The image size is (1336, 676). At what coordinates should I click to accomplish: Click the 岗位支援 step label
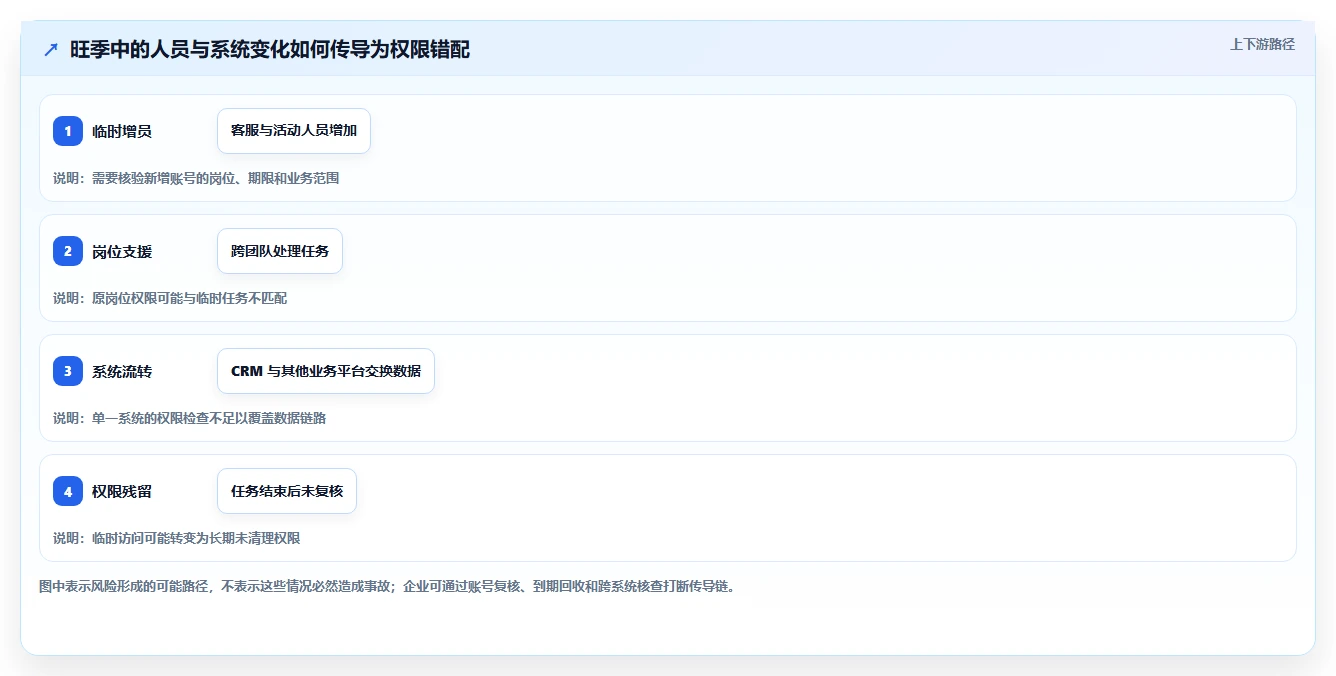[x=122, y=251]
